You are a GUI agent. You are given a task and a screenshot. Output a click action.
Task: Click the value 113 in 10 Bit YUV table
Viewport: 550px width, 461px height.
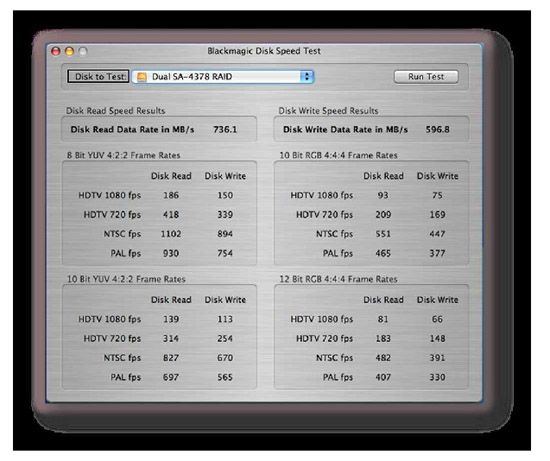225,319
